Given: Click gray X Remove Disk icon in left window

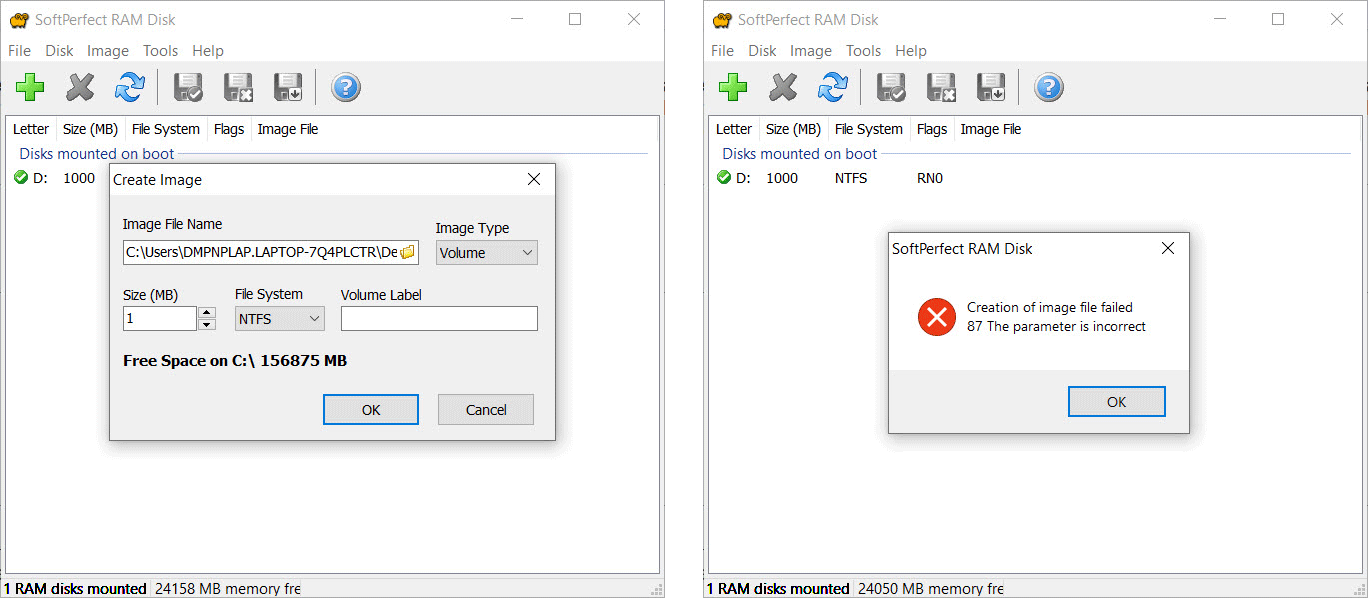Looking at the screenshot, I should (x=80, y=88).
